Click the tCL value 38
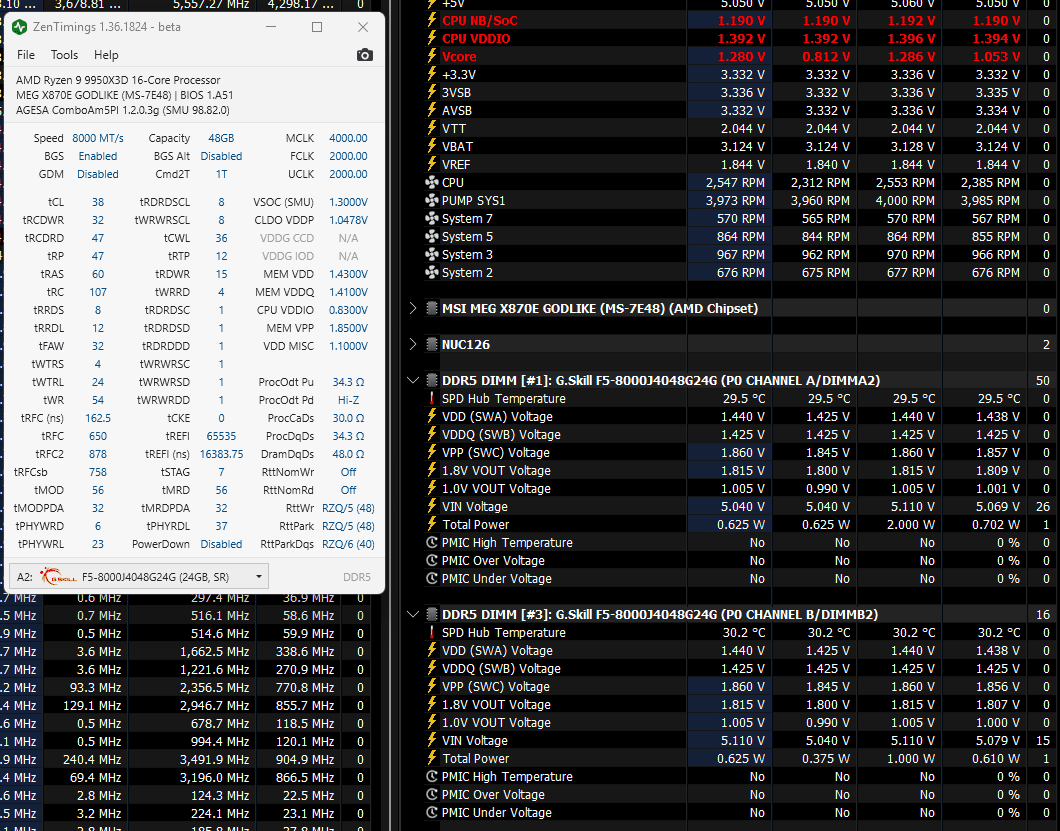This screenshot has height=831, width=1060. point(98,201)
